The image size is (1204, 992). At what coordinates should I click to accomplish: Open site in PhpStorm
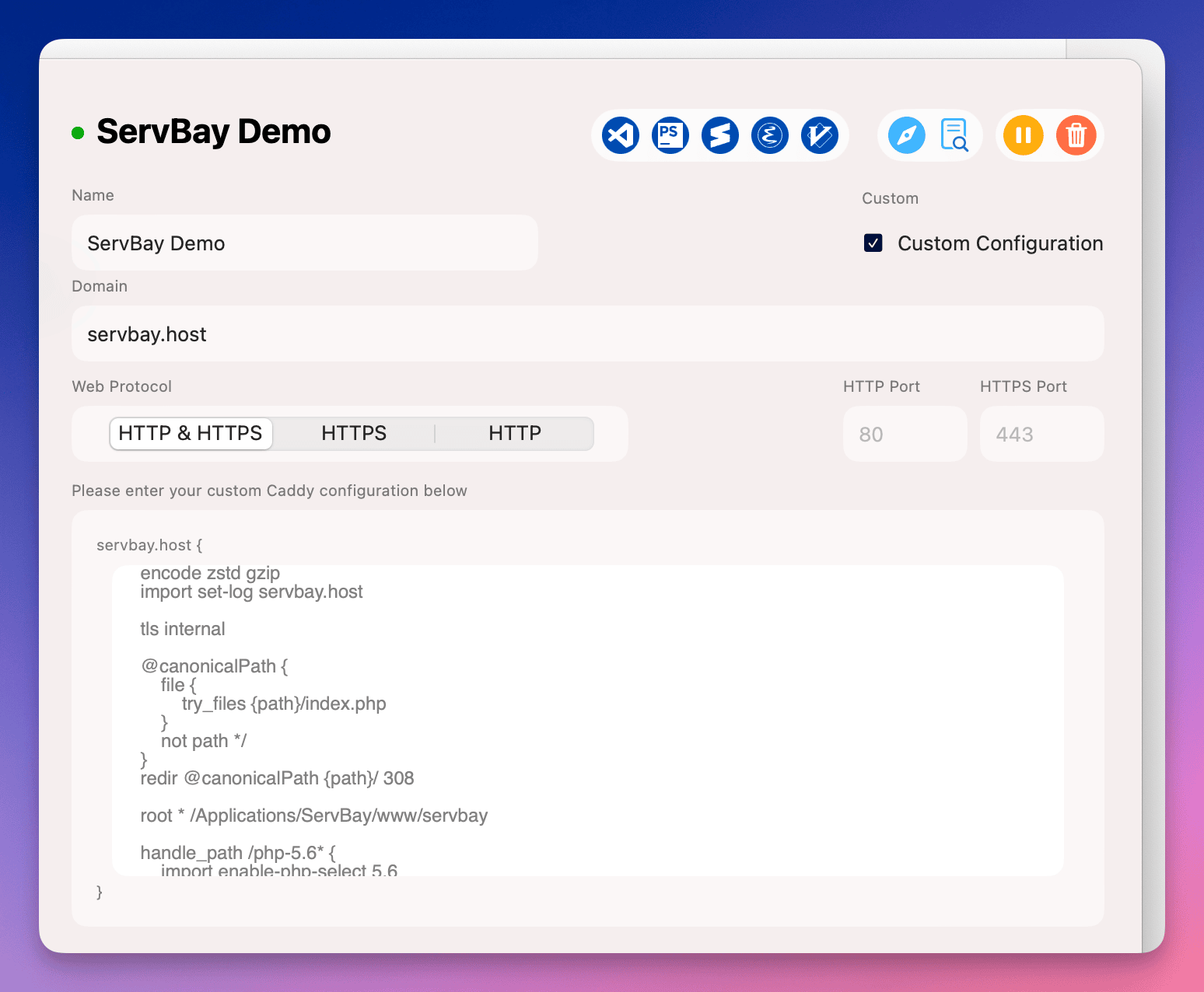pos(670,135)
